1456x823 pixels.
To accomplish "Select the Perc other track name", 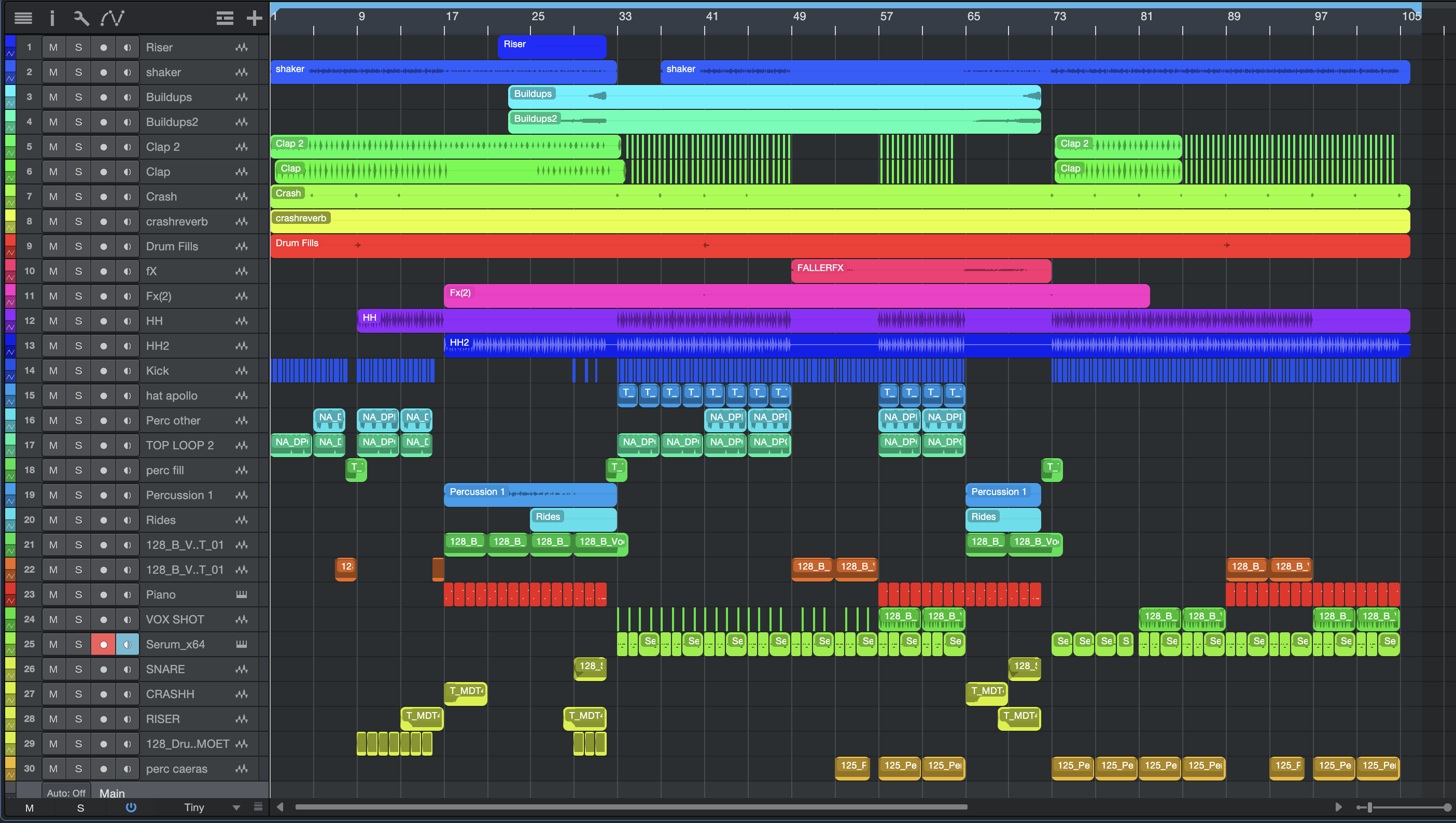I will tap(173, 420).
